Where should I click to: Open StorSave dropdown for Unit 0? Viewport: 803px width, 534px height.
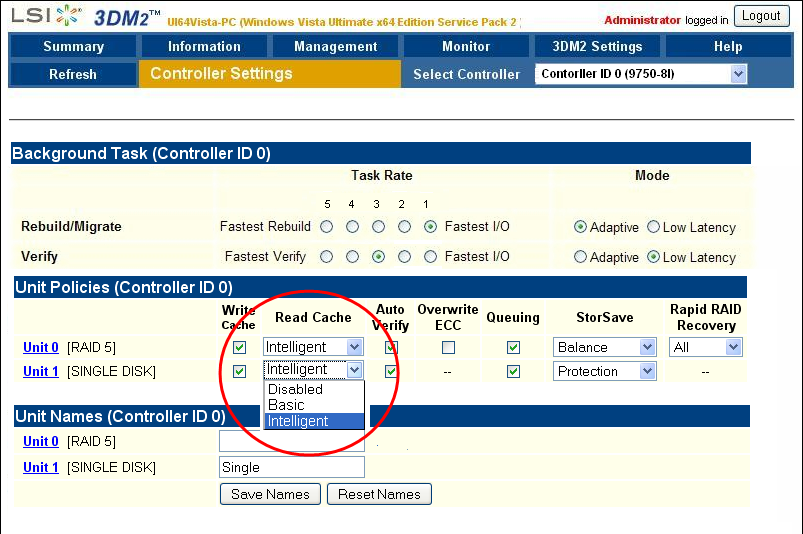[646, 348]
